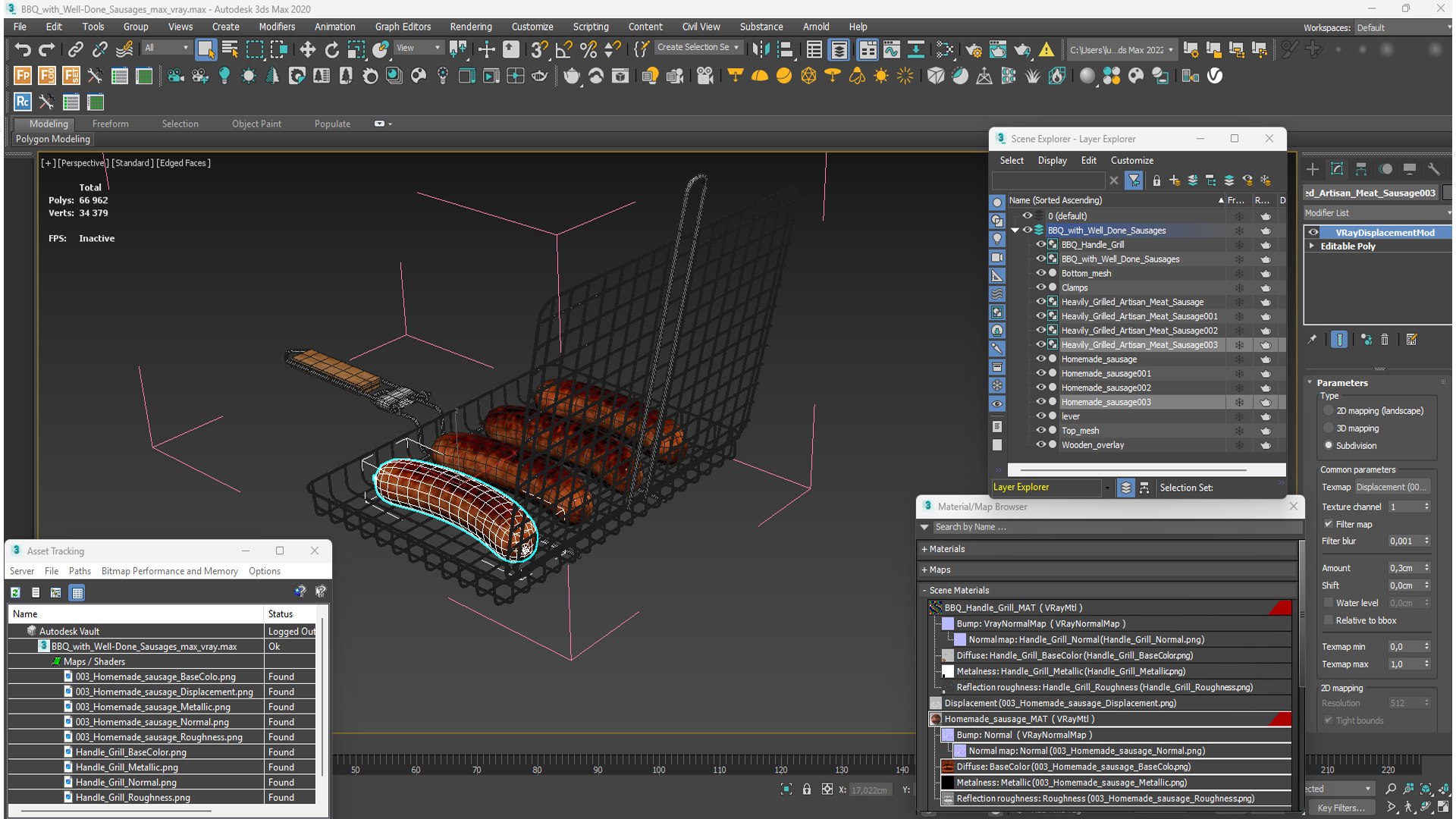Toggle the Filter map checkbox

click(x=1329, y=525)
